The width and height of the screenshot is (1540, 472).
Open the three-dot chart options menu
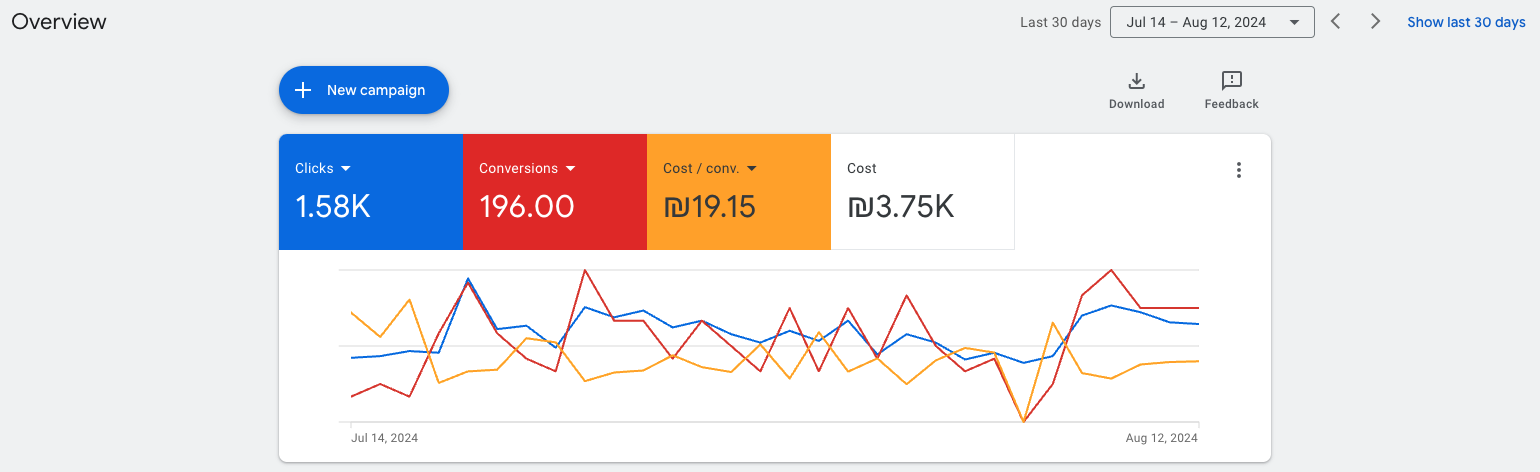[1238, 170]
